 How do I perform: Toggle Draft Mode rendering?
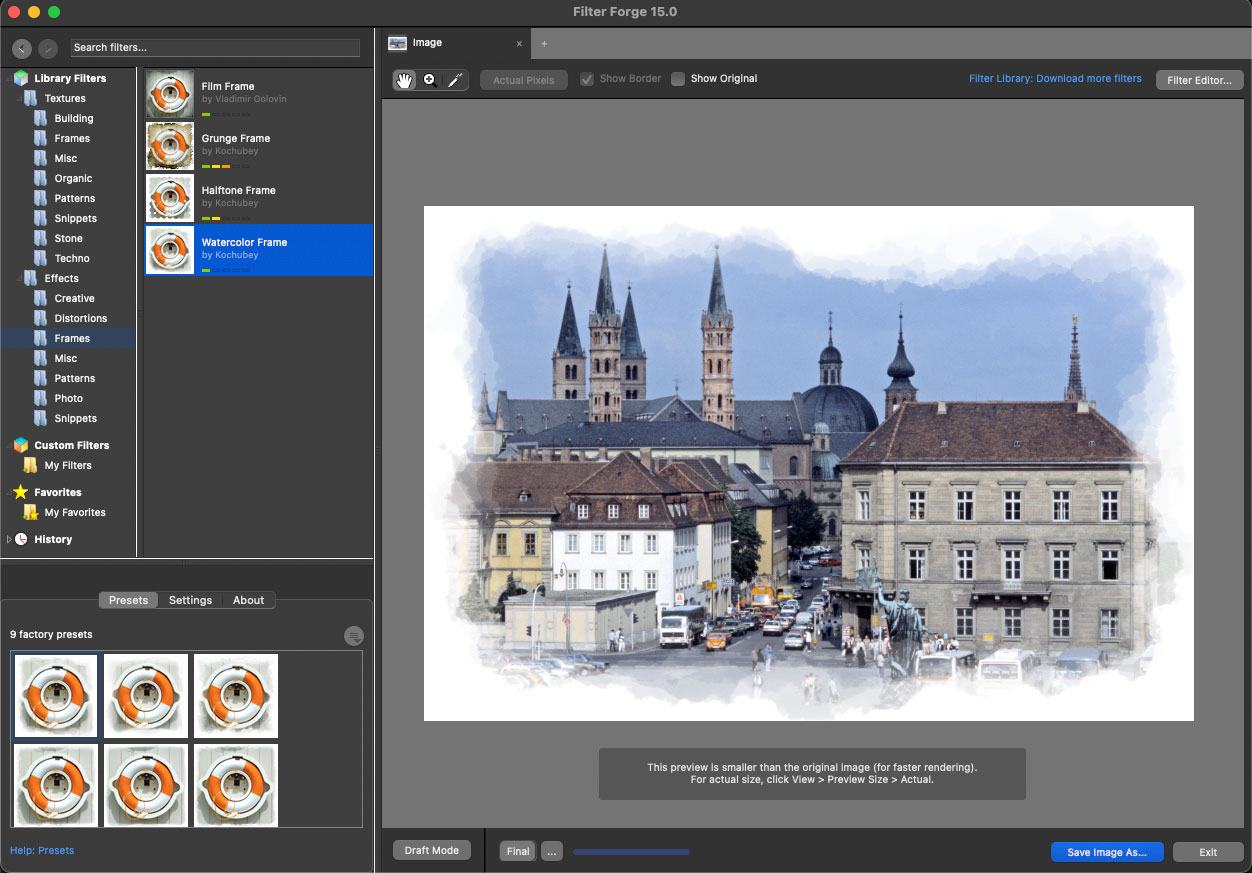[x=431, y=850]
